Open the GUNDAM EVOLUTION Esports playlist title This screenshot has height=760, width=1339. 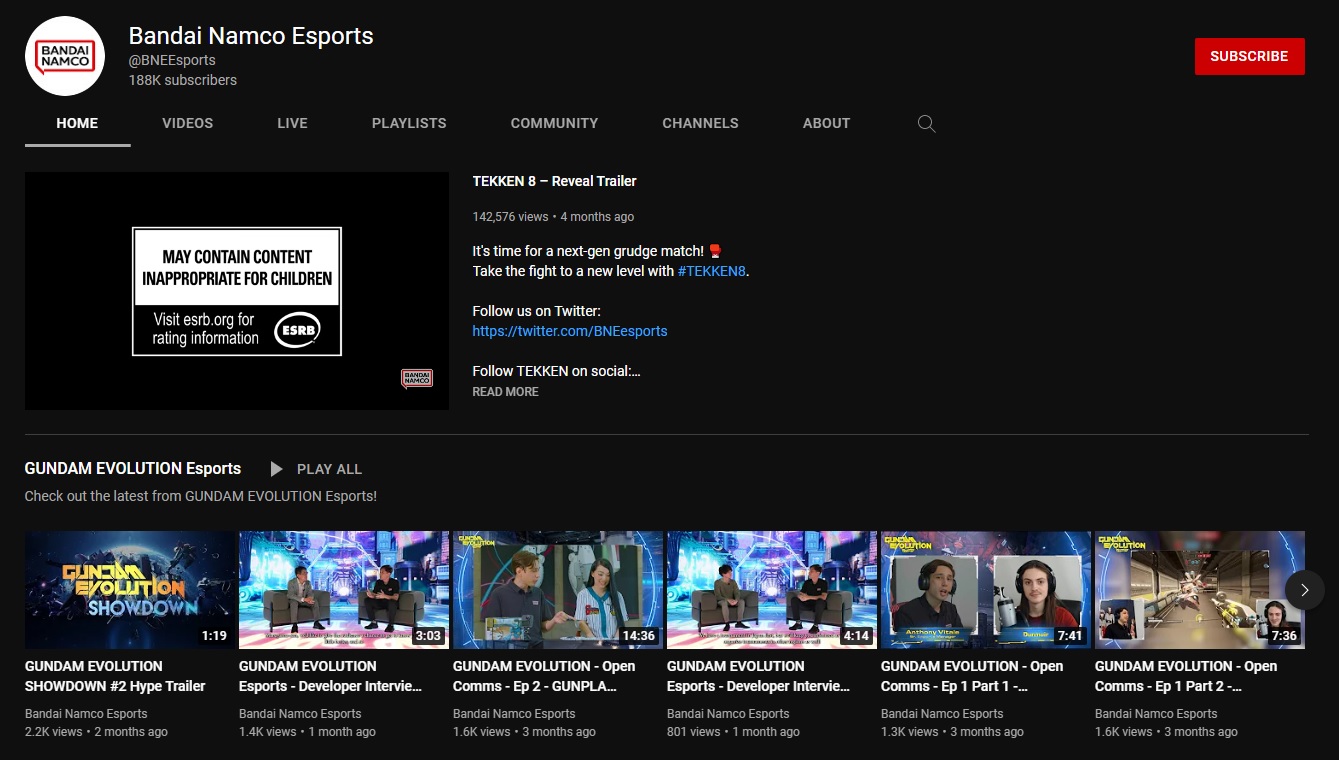coord(133,468)
